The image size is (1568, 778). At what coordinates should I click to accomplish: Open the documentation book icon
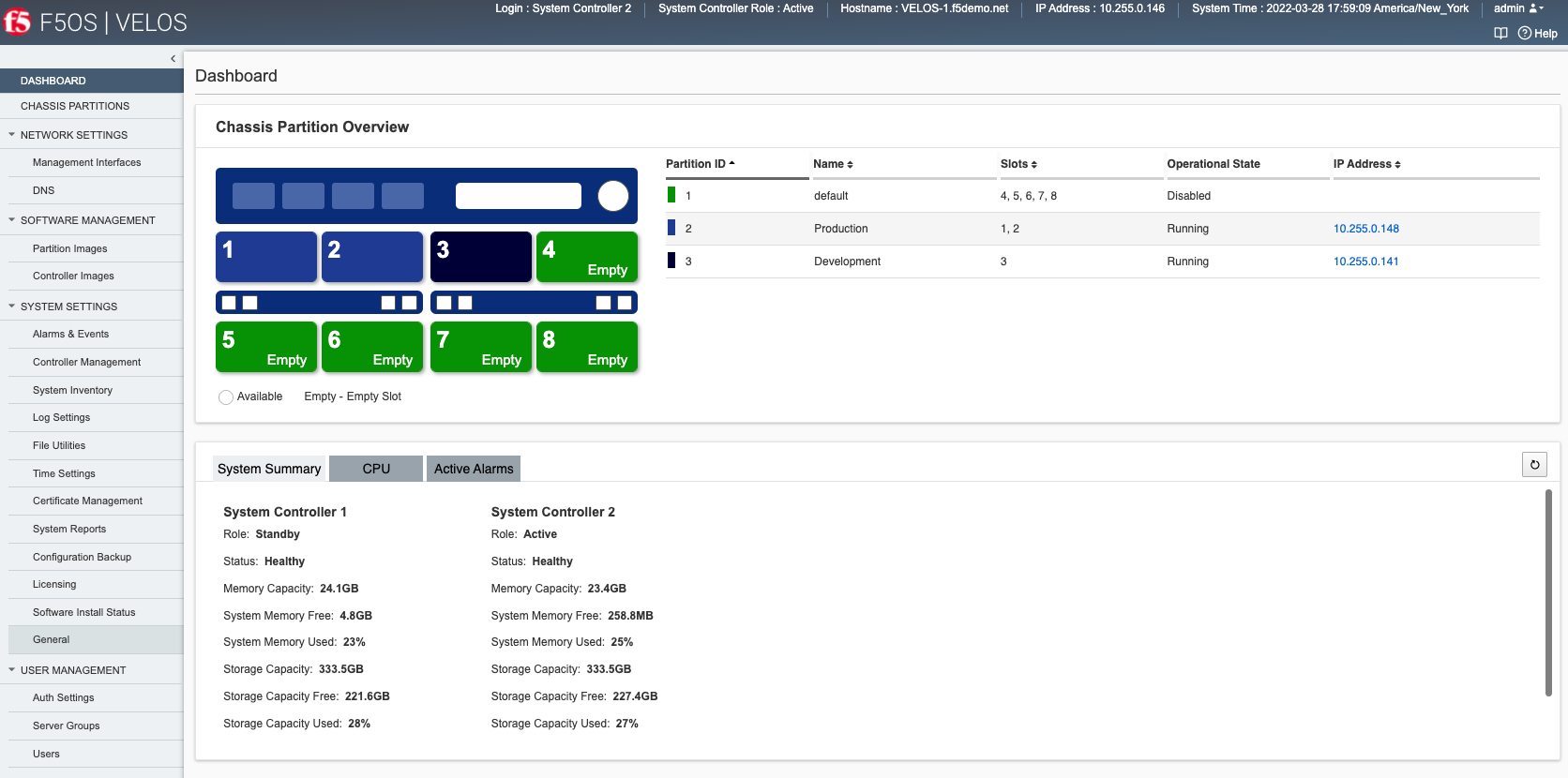click(1500, 33)
